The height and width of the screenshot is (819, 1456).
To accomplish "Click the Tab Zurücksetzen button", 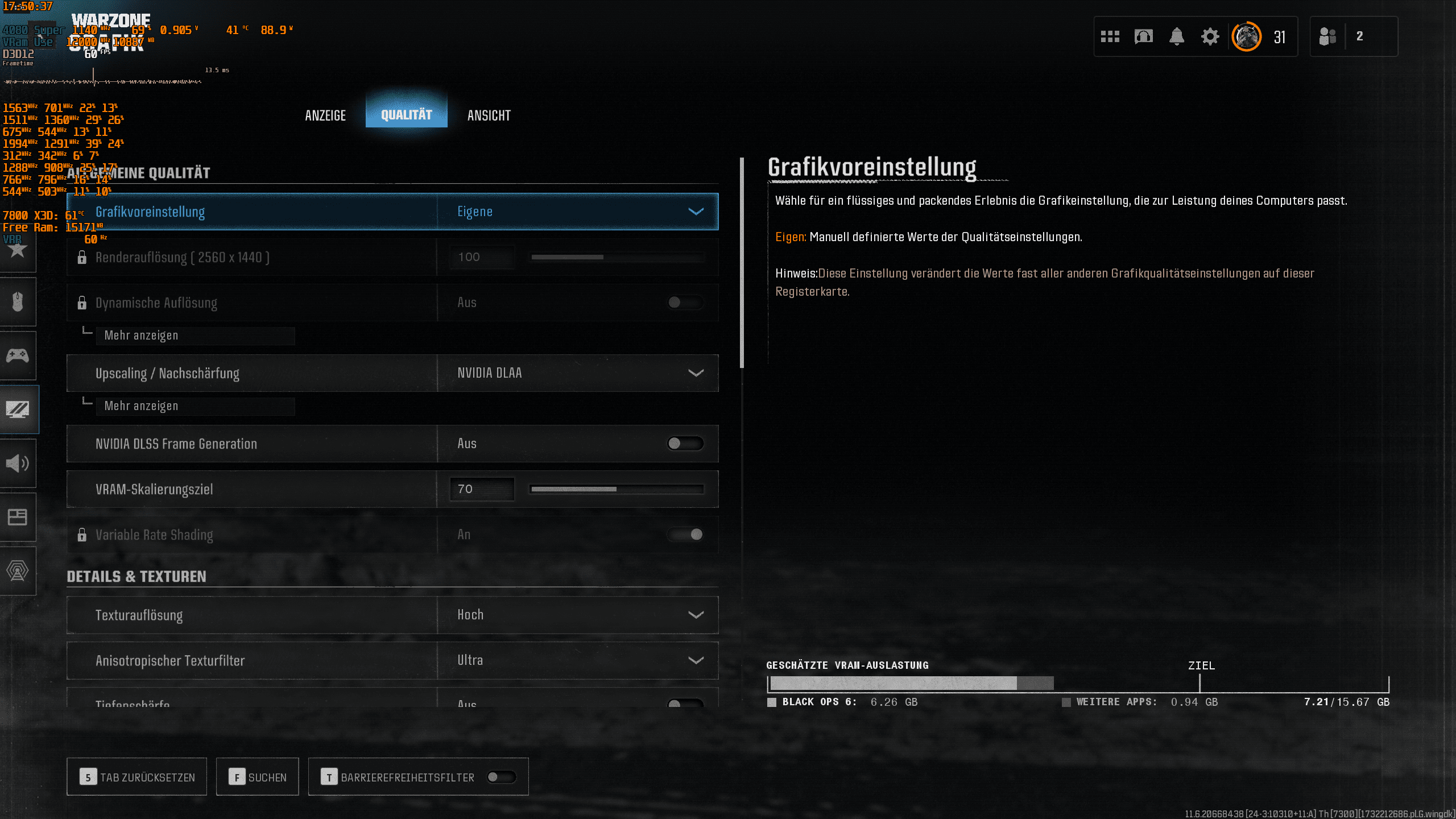I will pyautogui.click(x=136, y=777).
